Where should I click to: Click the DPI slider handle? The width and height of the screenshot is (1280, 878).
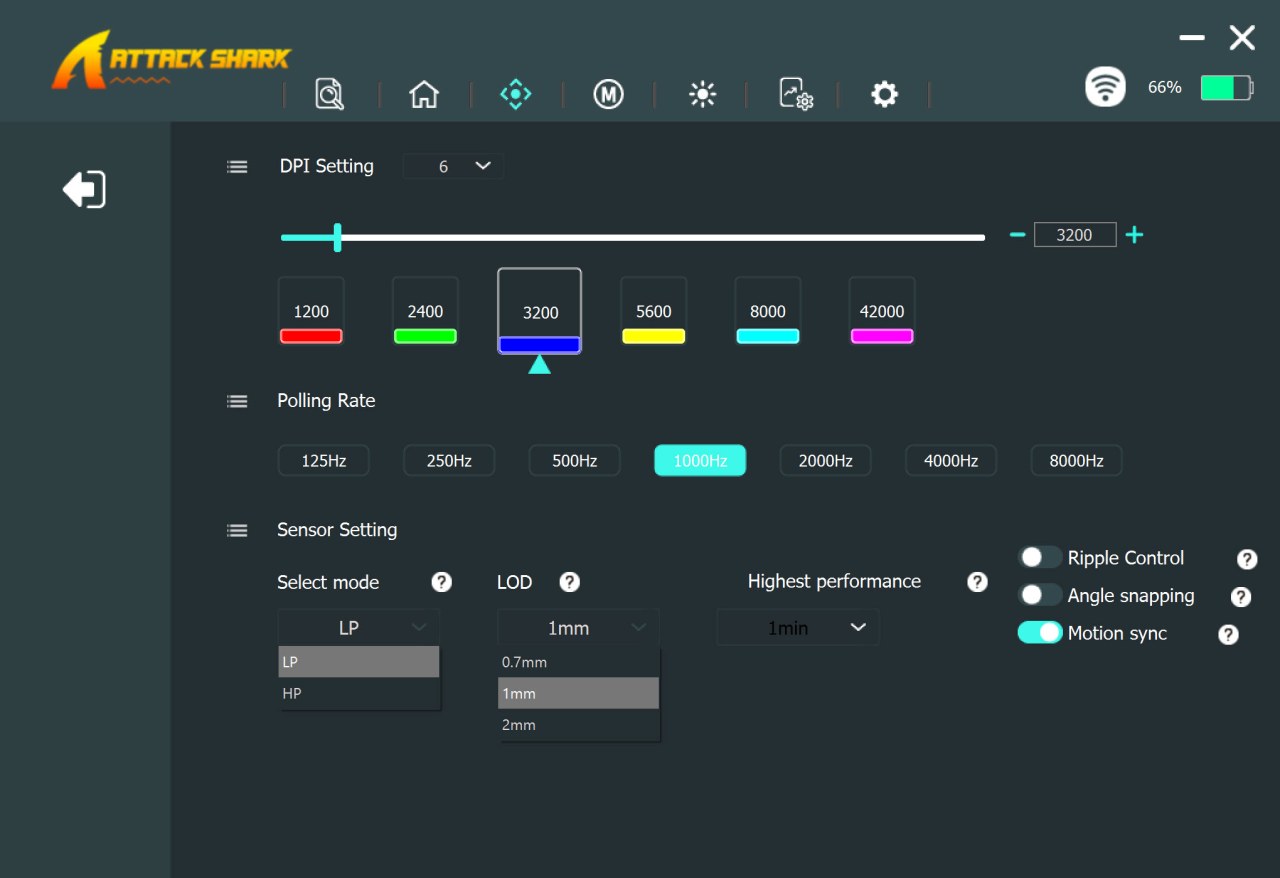(338, 237)
